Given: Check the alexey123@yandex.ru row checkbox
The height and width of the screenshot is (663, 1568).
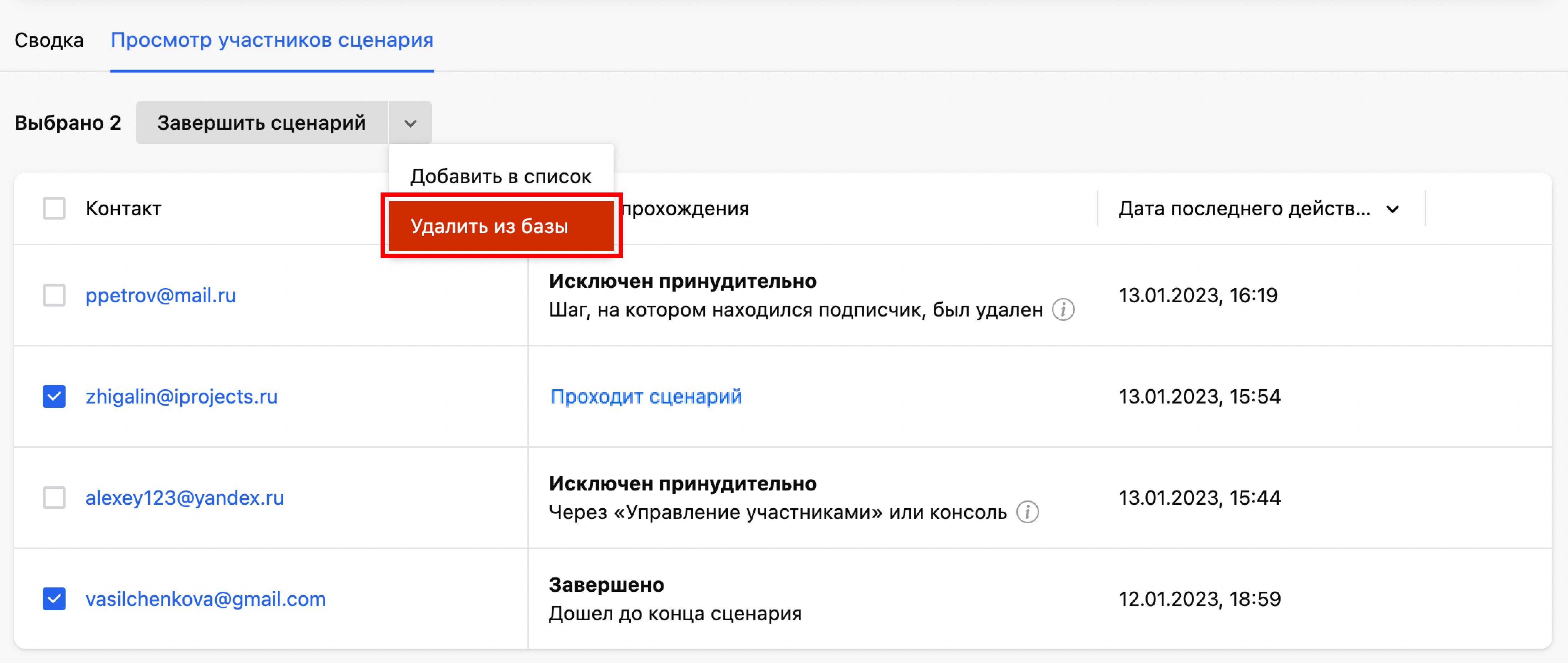Looking at the screenshot, I should [x=54, y=497].
